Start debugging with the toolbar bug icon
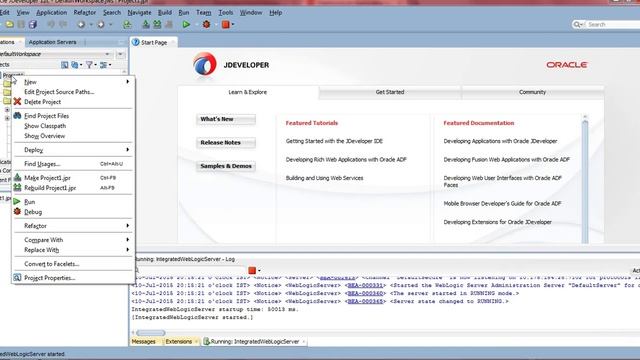Screen dimensions: 640x360 point(206,24)
